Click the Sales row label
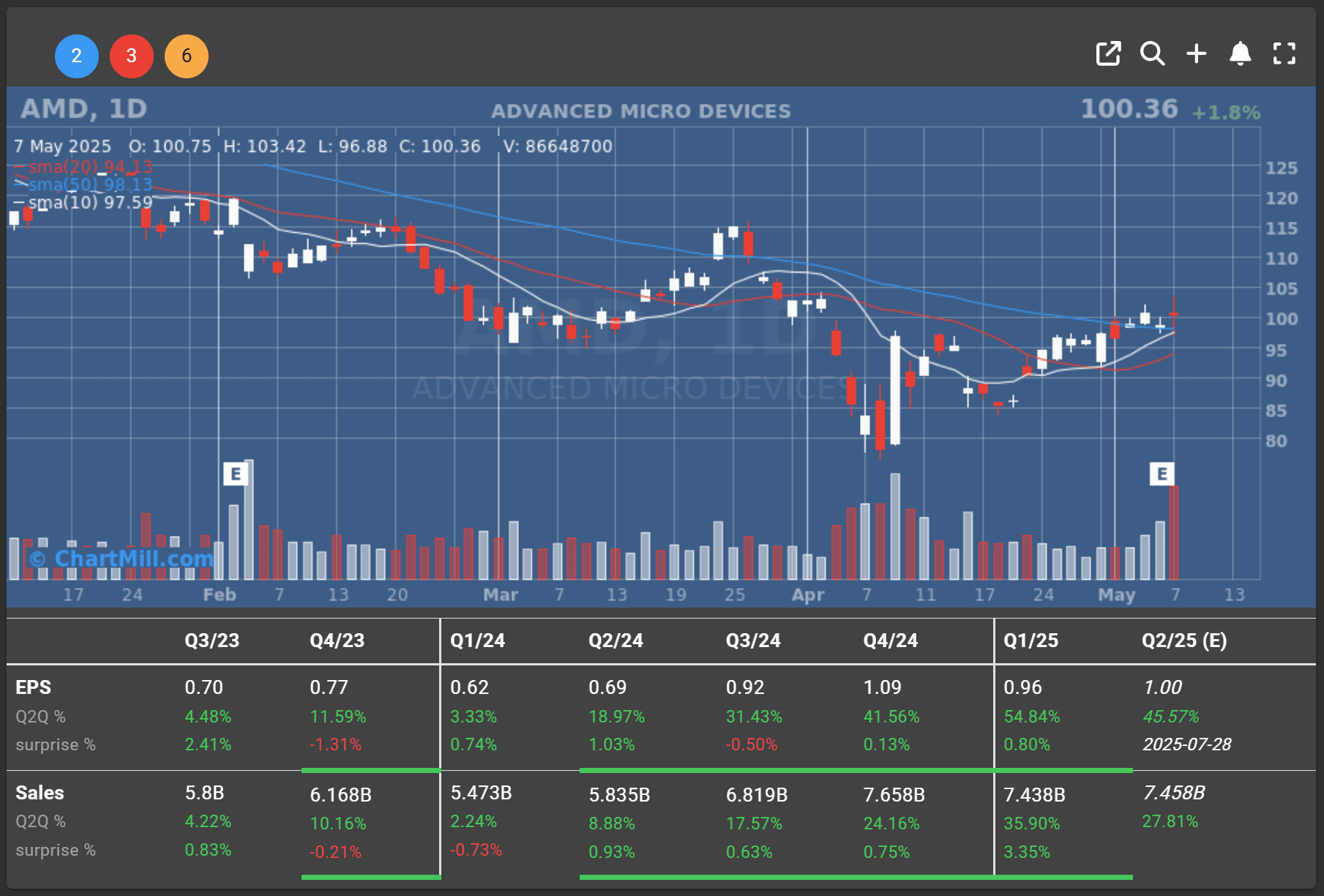 [x=40, y=793]
